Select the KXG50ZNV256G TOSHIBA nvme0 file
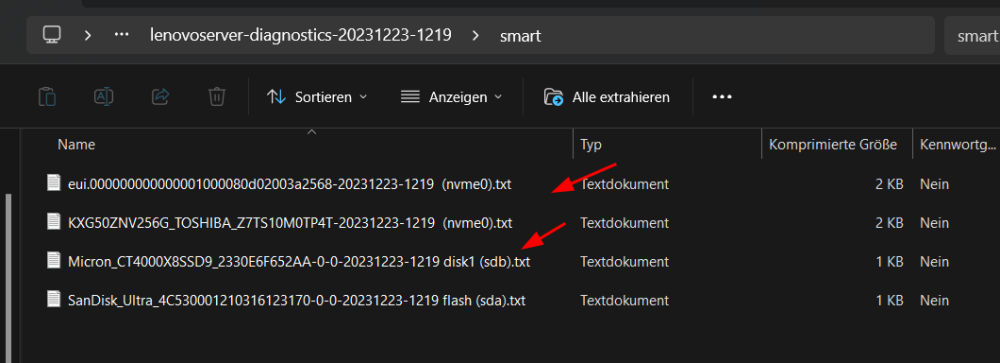 pyautogui.click(x=290, y=223)
